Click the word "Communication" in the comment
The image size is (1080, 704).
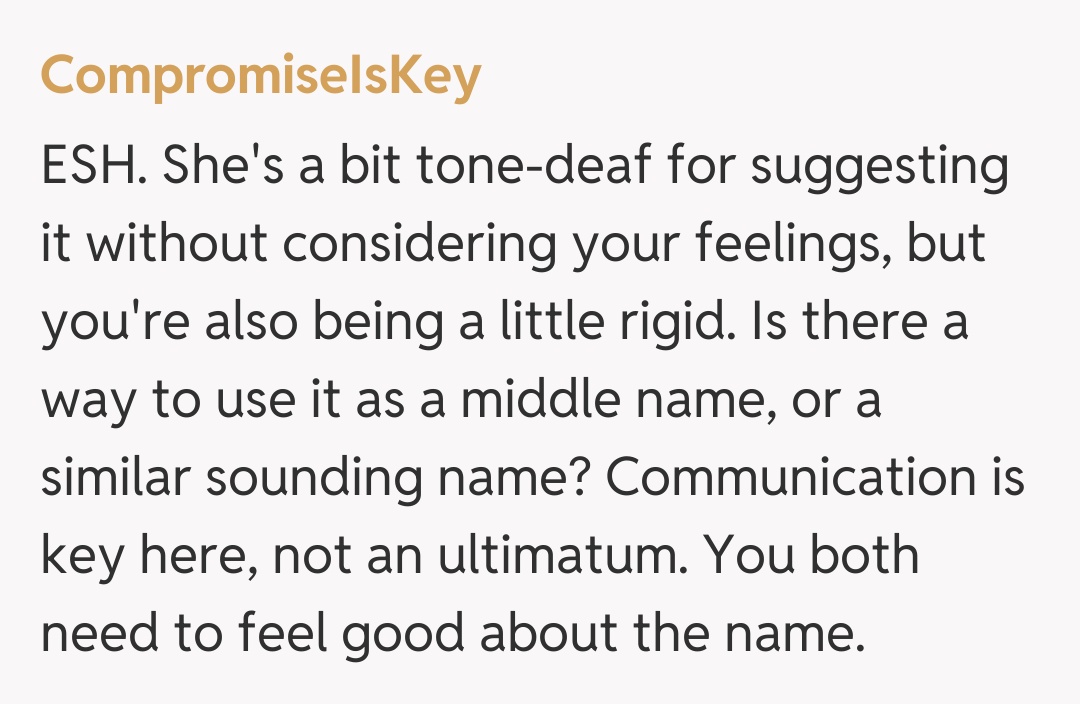click(780, 479)
